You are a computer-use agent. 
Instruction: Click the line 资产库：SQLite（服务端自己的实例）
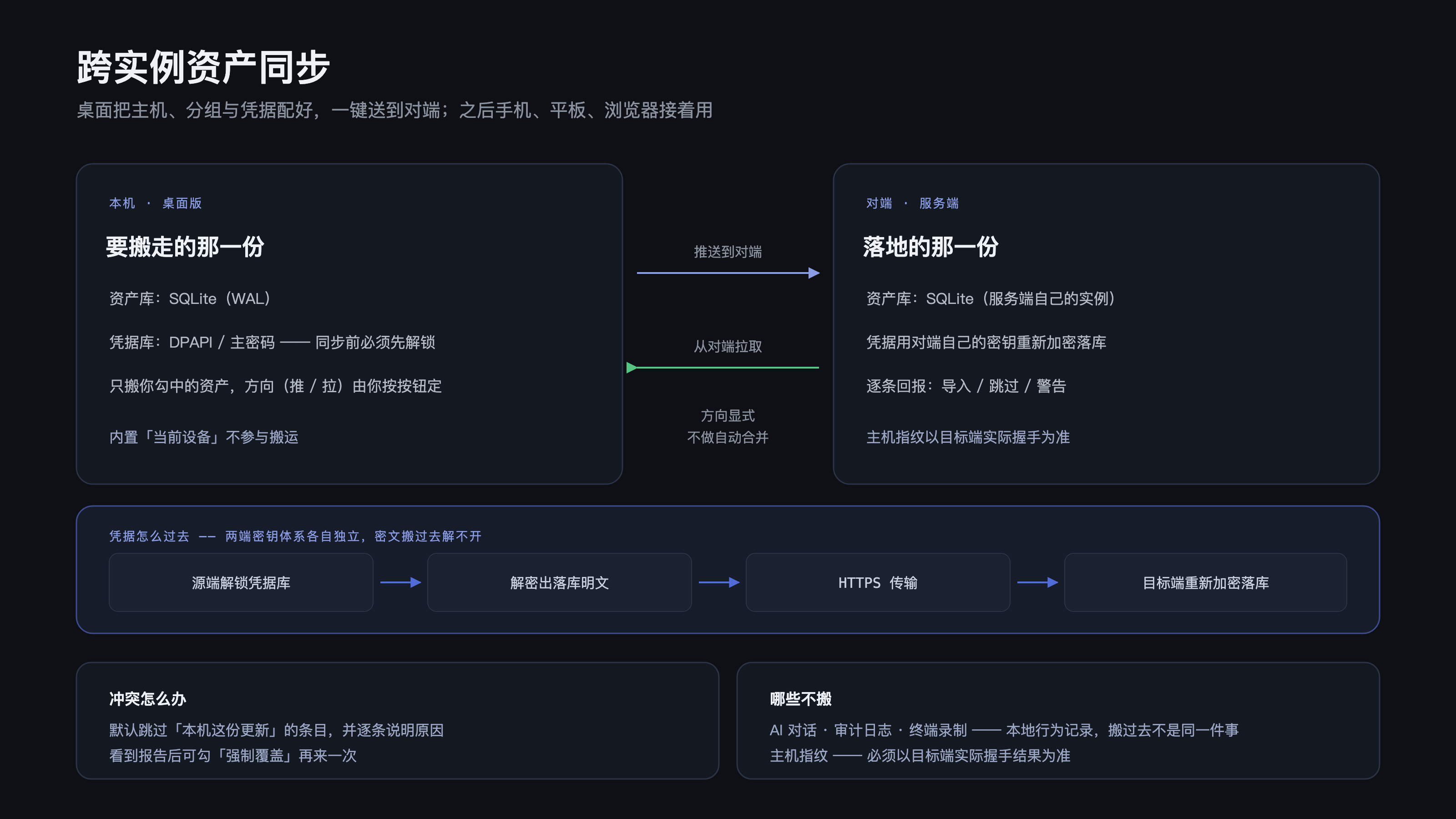coord(992,298)
